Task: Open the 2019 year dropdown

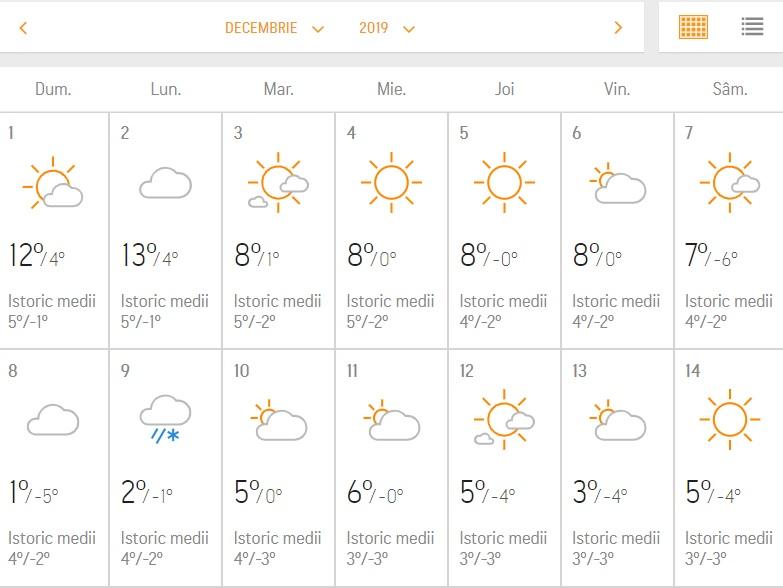Action: point(386,28)
